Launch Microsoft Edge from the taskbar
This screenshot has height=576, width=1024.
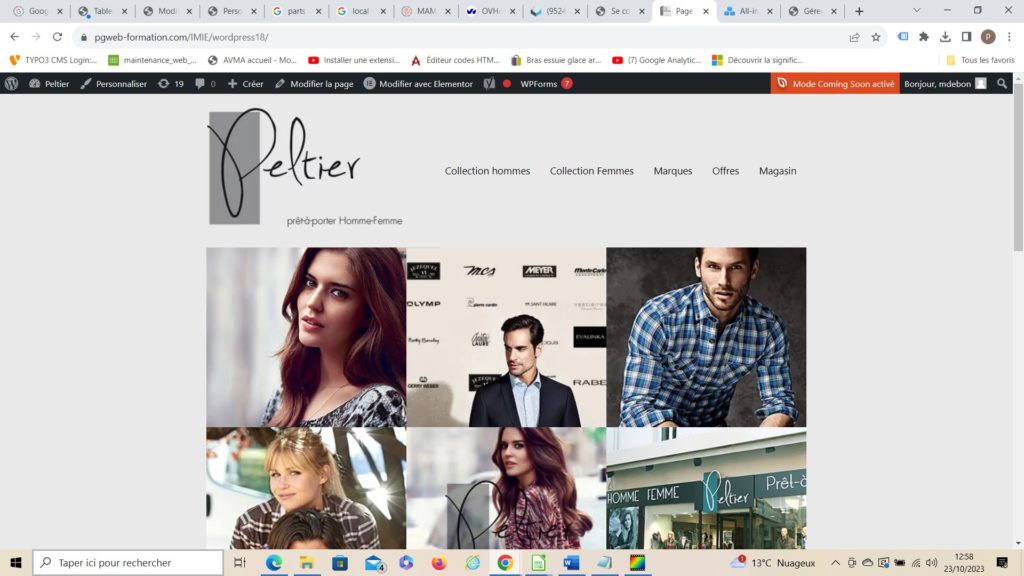point(274,562)
